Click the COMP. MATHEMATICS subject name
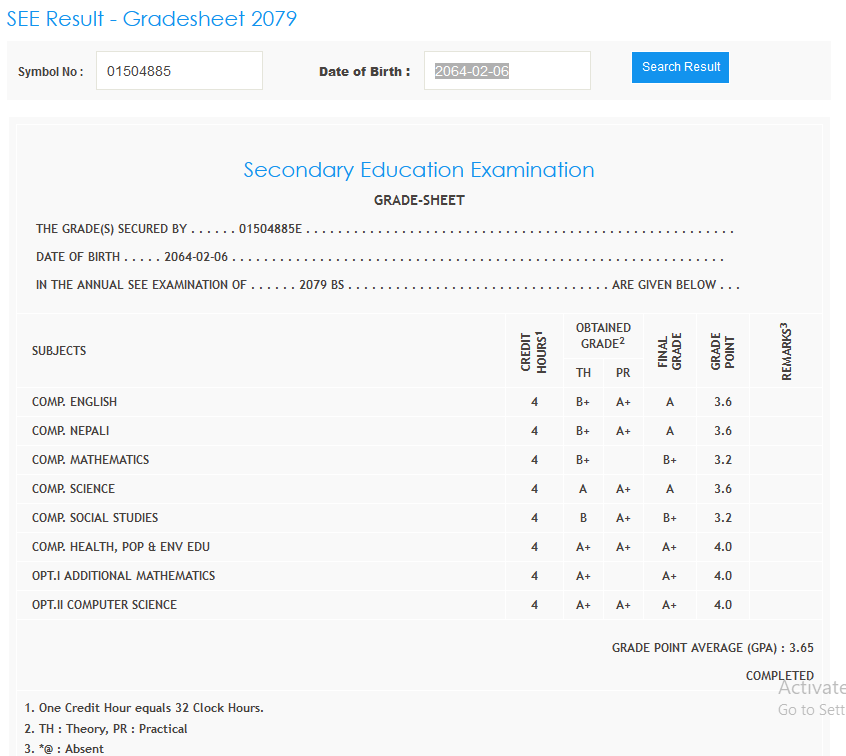Image resolution: width=846 pixels, height=756 pixels. [90, 460]
